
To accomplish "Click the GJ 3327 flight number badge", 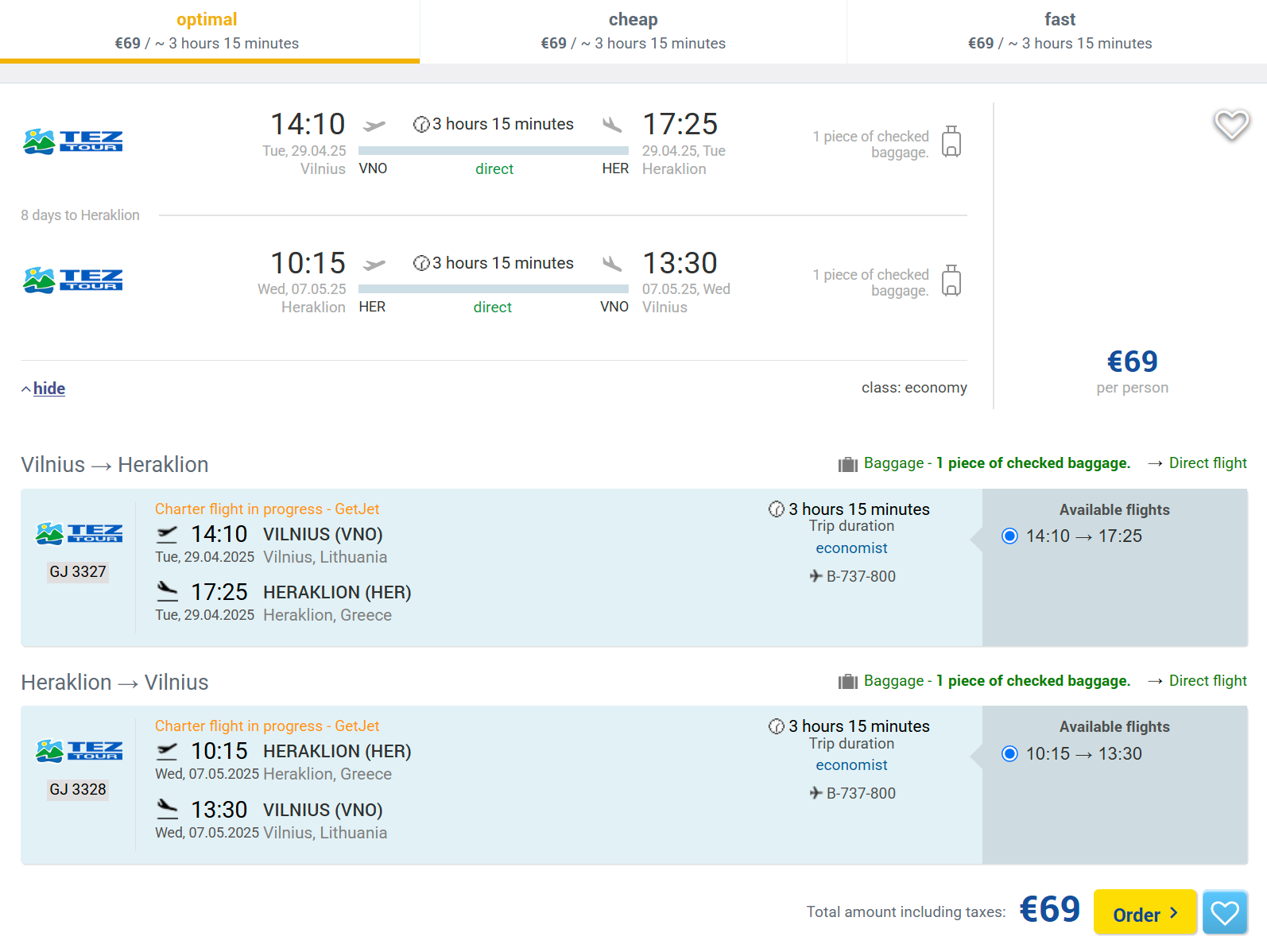I will coord(78,572).
